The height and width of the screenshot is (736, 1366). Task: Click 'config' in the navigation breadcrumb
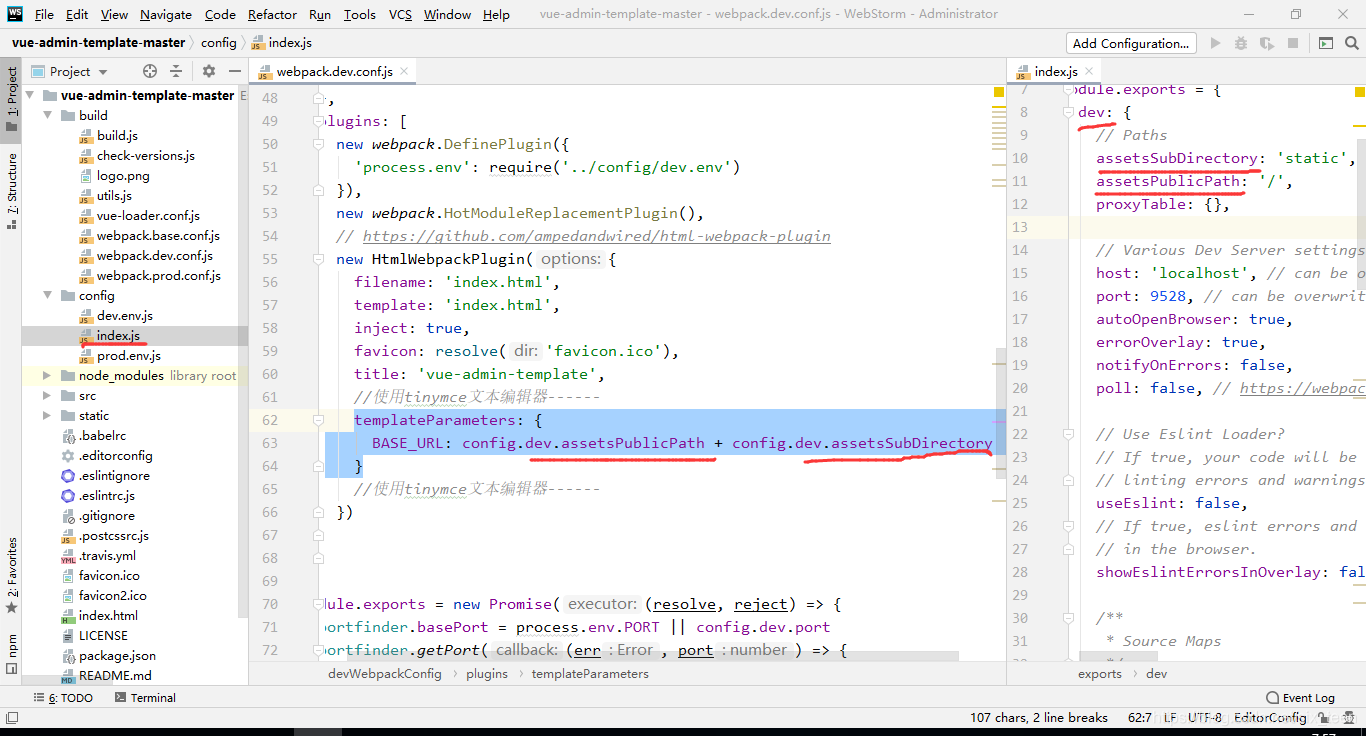(219, 43)
